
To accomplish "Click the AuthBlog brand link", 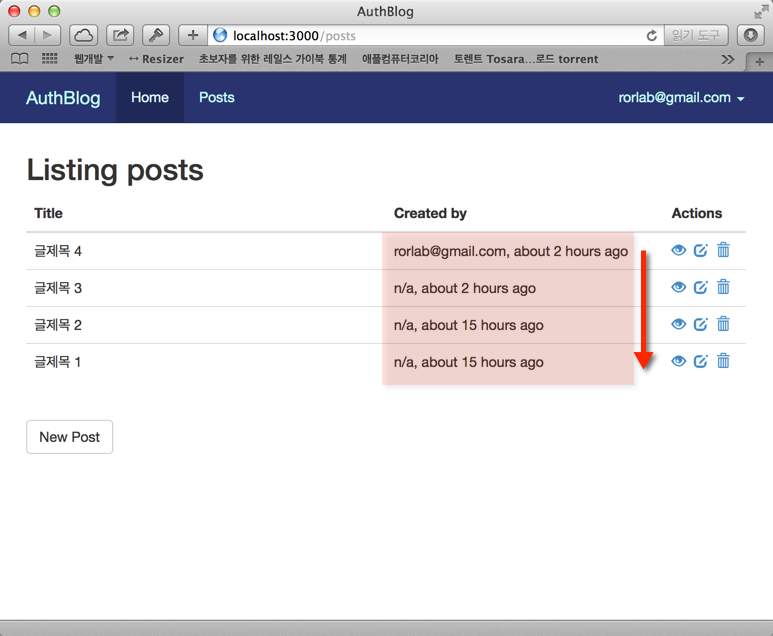I will (63, 98).
